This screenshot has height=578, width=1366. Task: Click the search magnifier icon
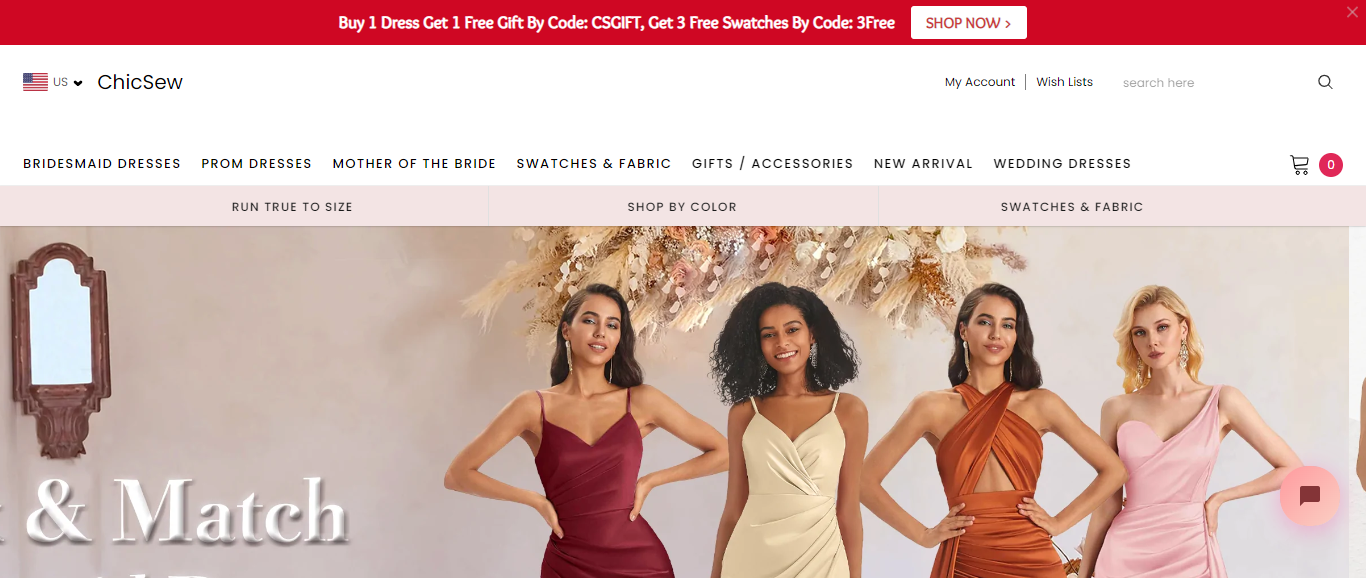pos(1325,82)
